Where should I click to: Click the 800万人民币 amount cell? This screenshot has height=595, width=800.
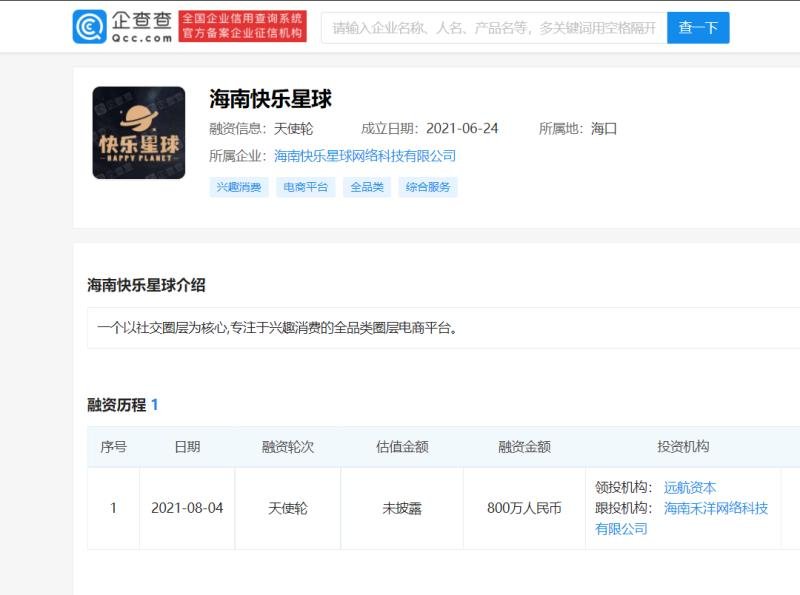524,508
